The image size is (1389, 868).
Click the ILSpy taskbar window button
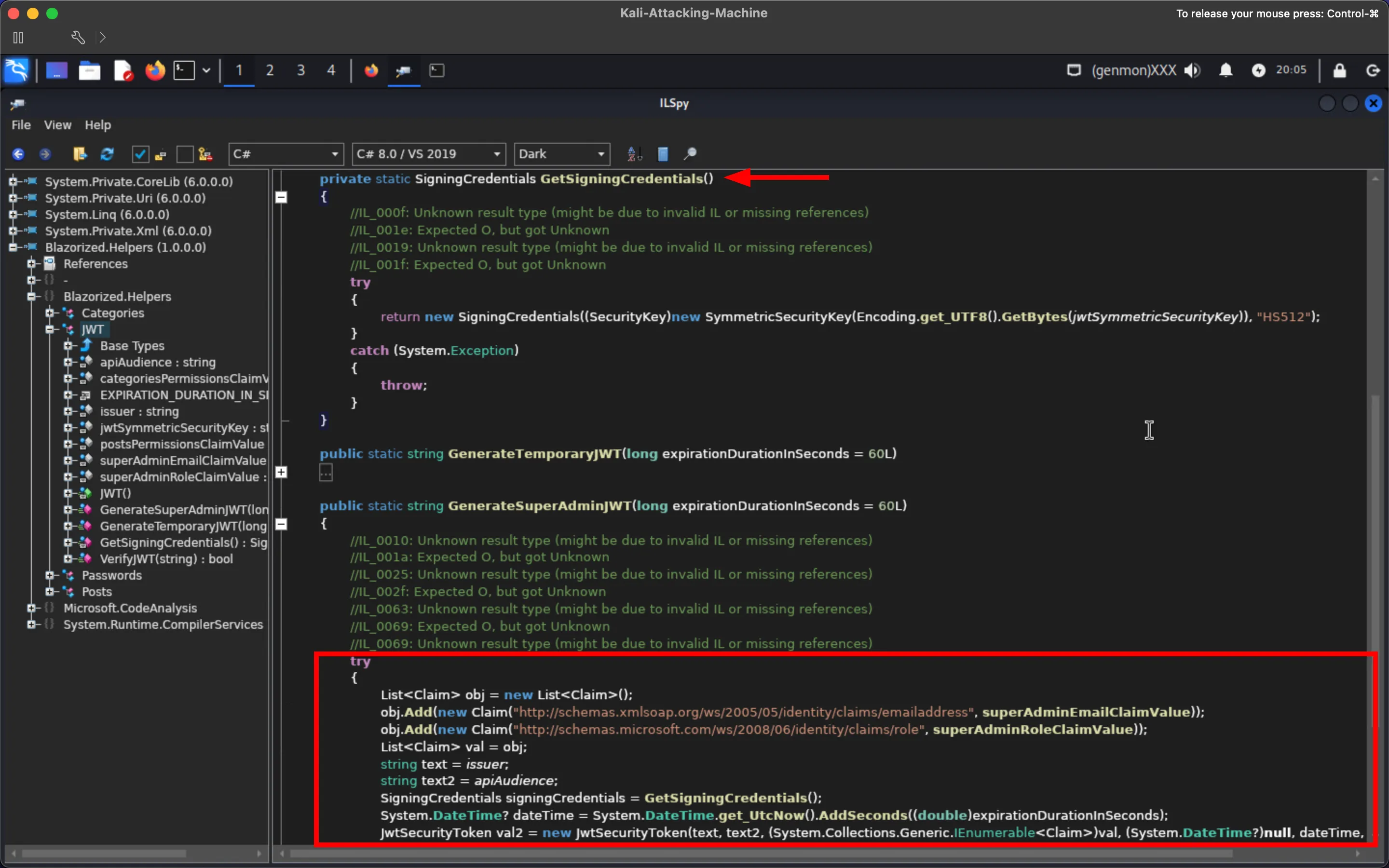coord(404,70)
